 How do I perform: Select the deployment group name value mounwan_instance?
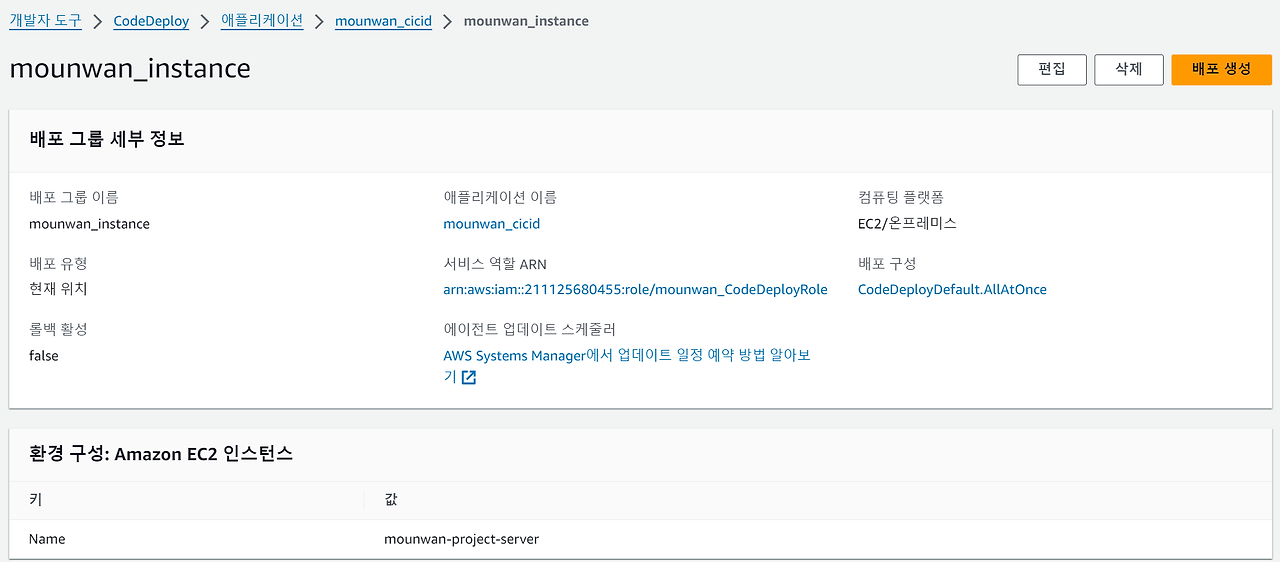tap(89, 224)
